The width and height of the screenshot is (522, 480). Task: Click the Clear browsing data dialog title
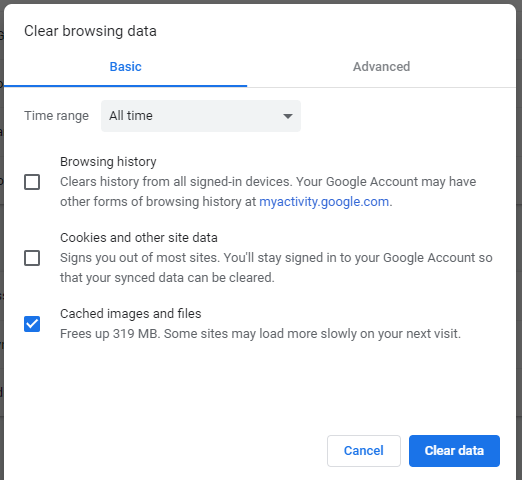(90, 31)
